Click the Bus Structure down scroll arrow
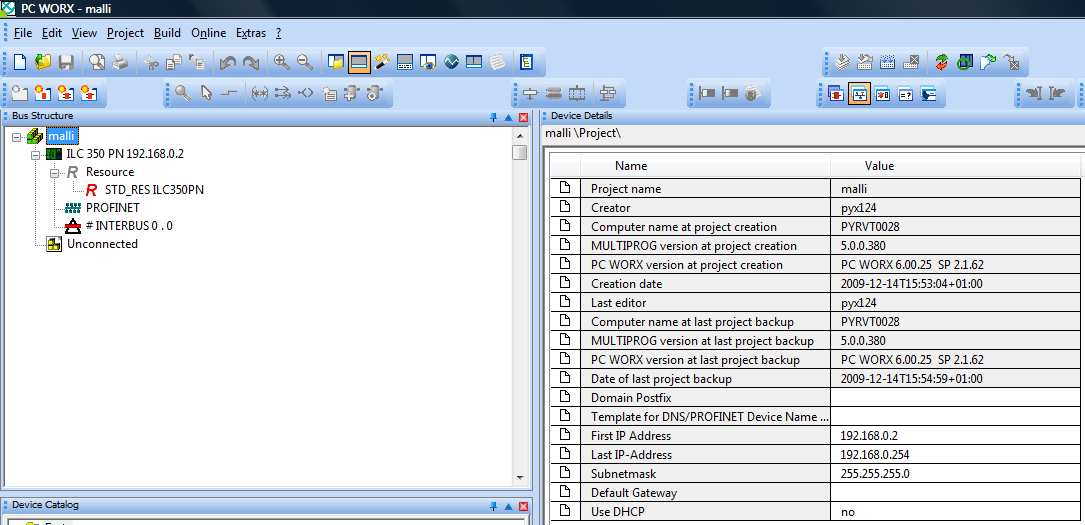This screenshot has width=1085, height=525. coord(520,478)
